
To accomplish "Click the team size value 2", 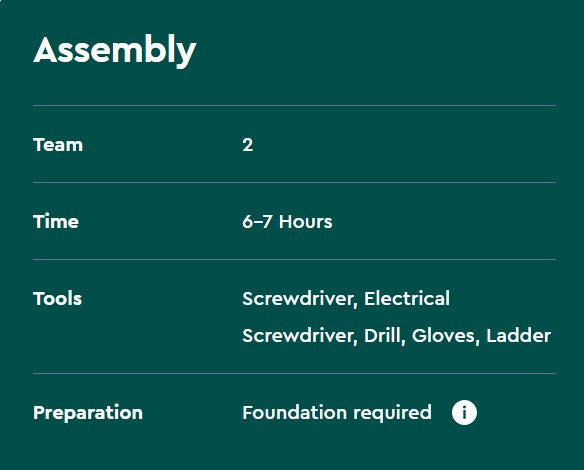I will click(x=248, y=145).
